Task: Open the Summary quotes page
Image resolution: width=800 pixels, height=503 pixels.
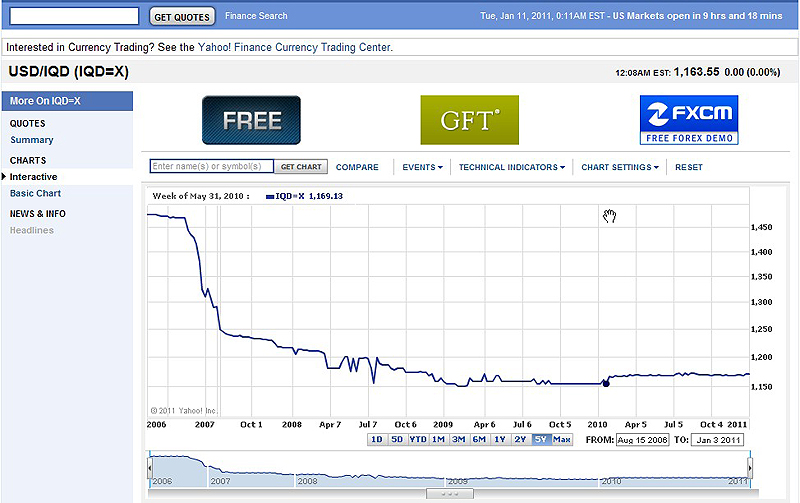Action: pos(32,140)
